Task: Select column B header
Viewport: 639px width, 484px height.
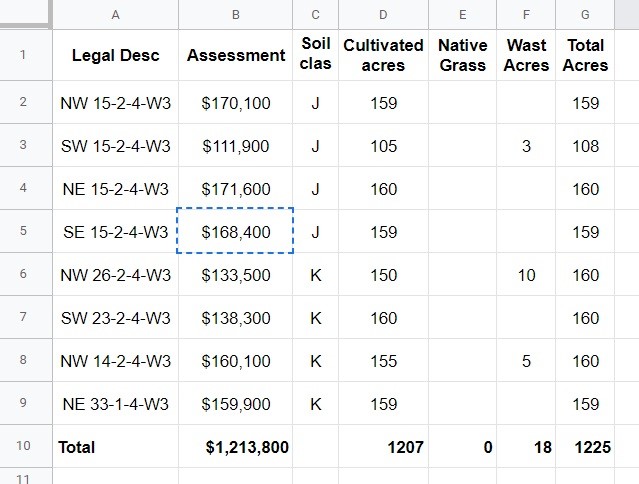Action: (236, 15)
